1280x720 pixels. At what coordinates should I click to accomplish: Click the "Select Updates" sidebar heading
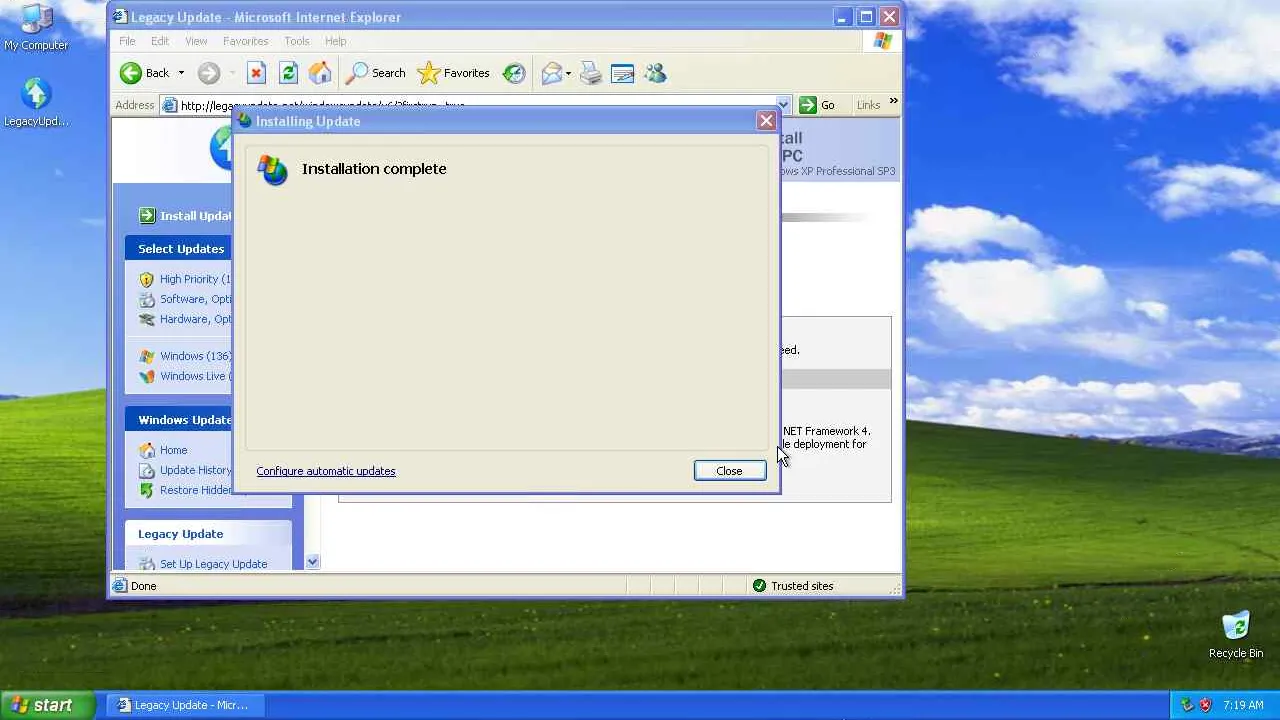[181, 249]
